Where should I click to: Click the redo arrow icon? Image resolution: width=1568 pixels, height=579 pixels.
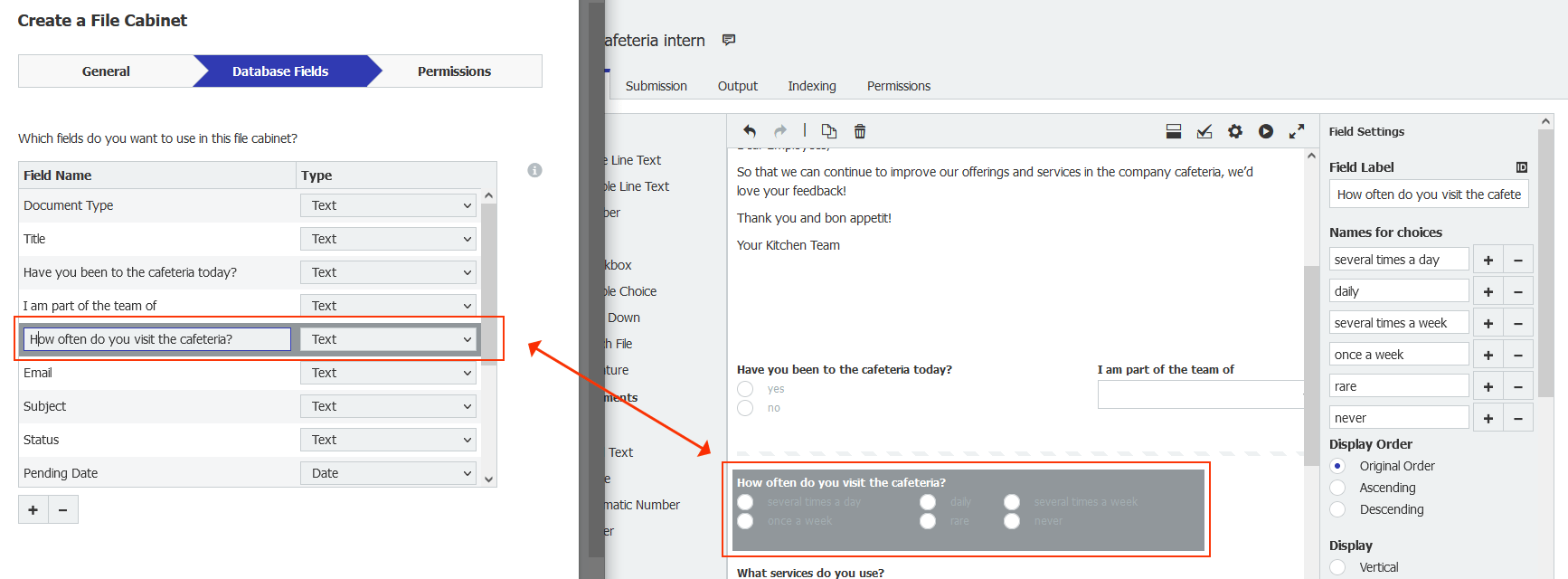(779, 131)
